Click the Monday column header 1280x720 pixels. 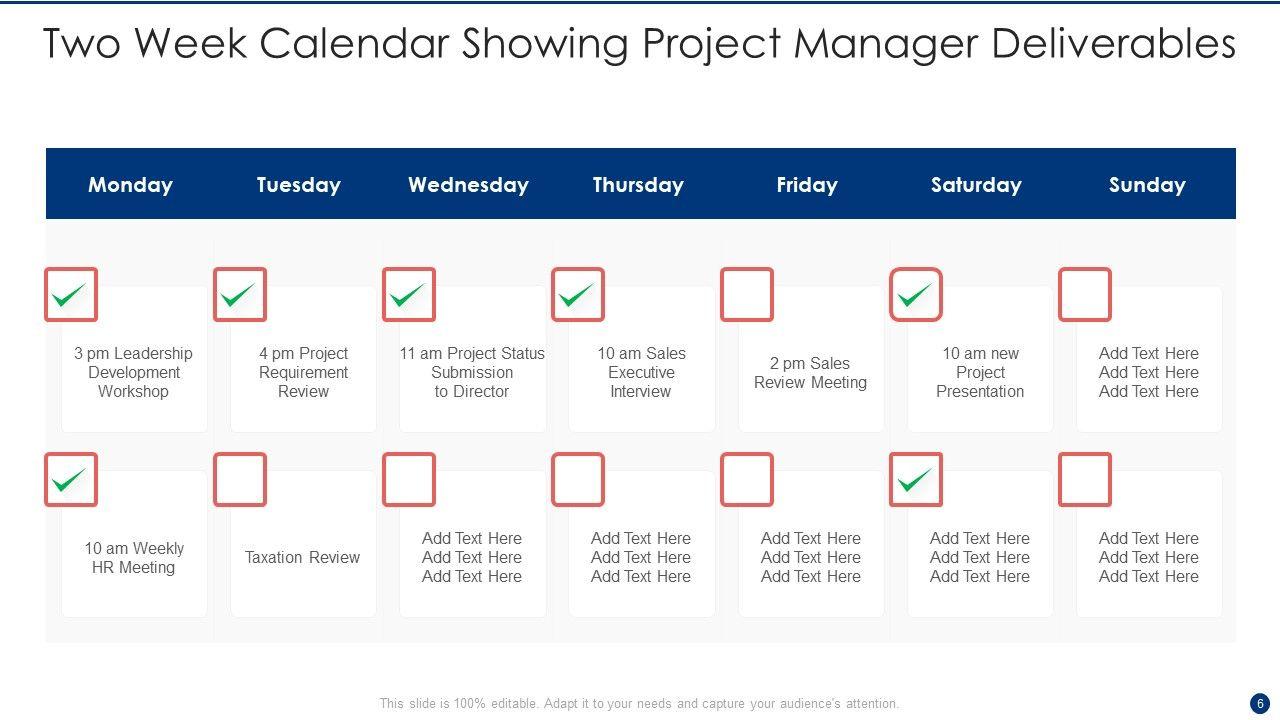130,185
